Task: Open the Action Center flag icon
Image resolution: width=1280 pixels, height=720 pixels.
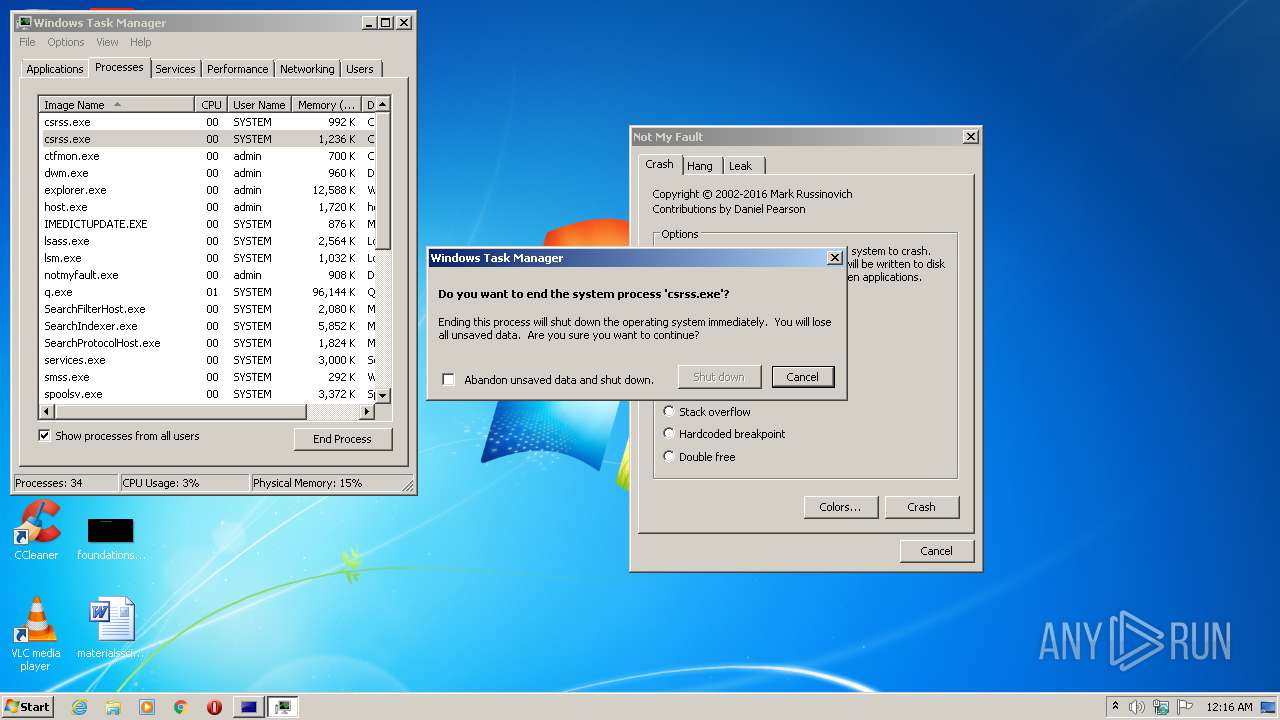Action: [1185, 707]
